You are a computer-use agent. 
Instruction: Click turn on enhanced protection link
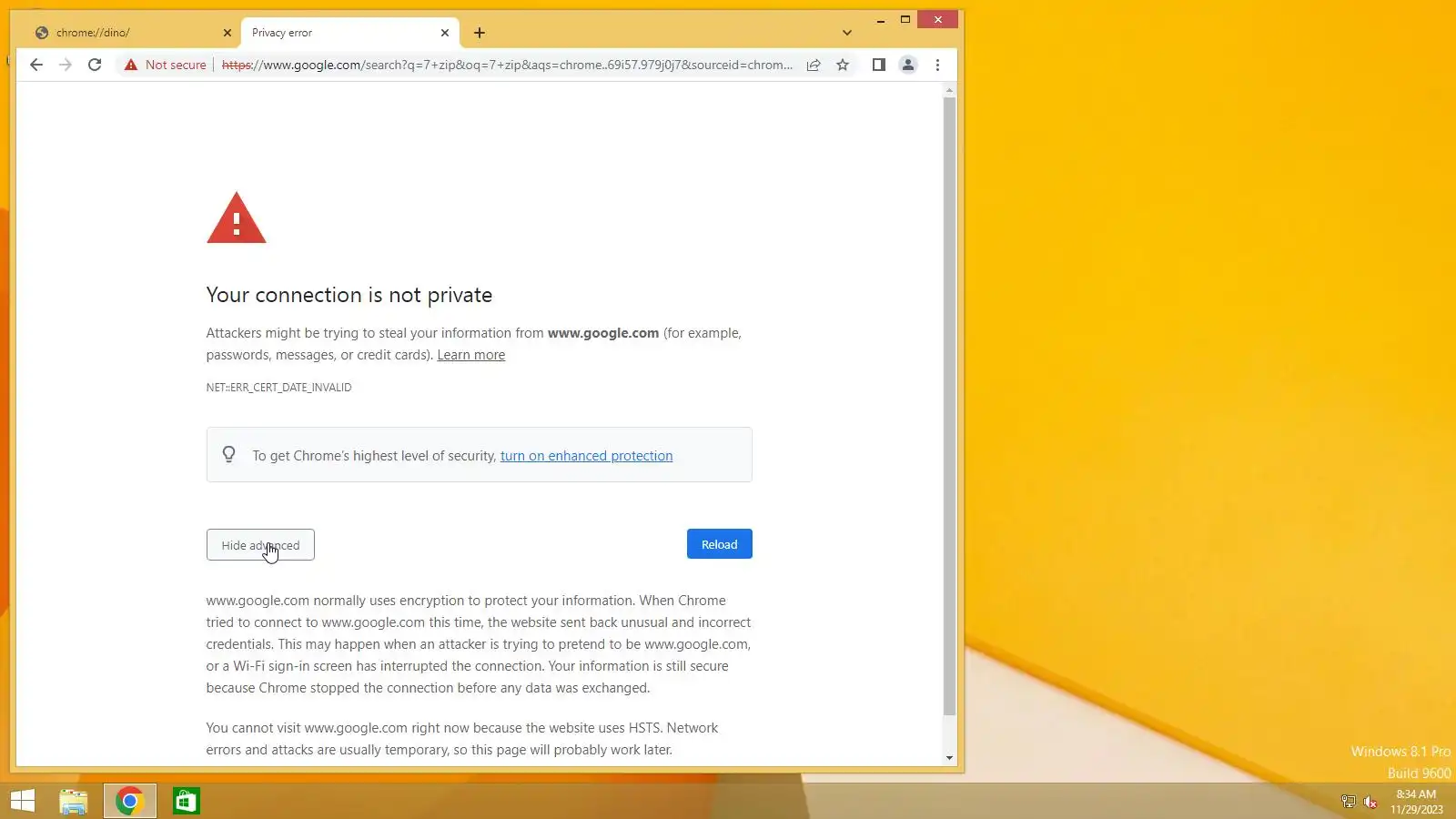pyautogui.click(x=587, y=456)
